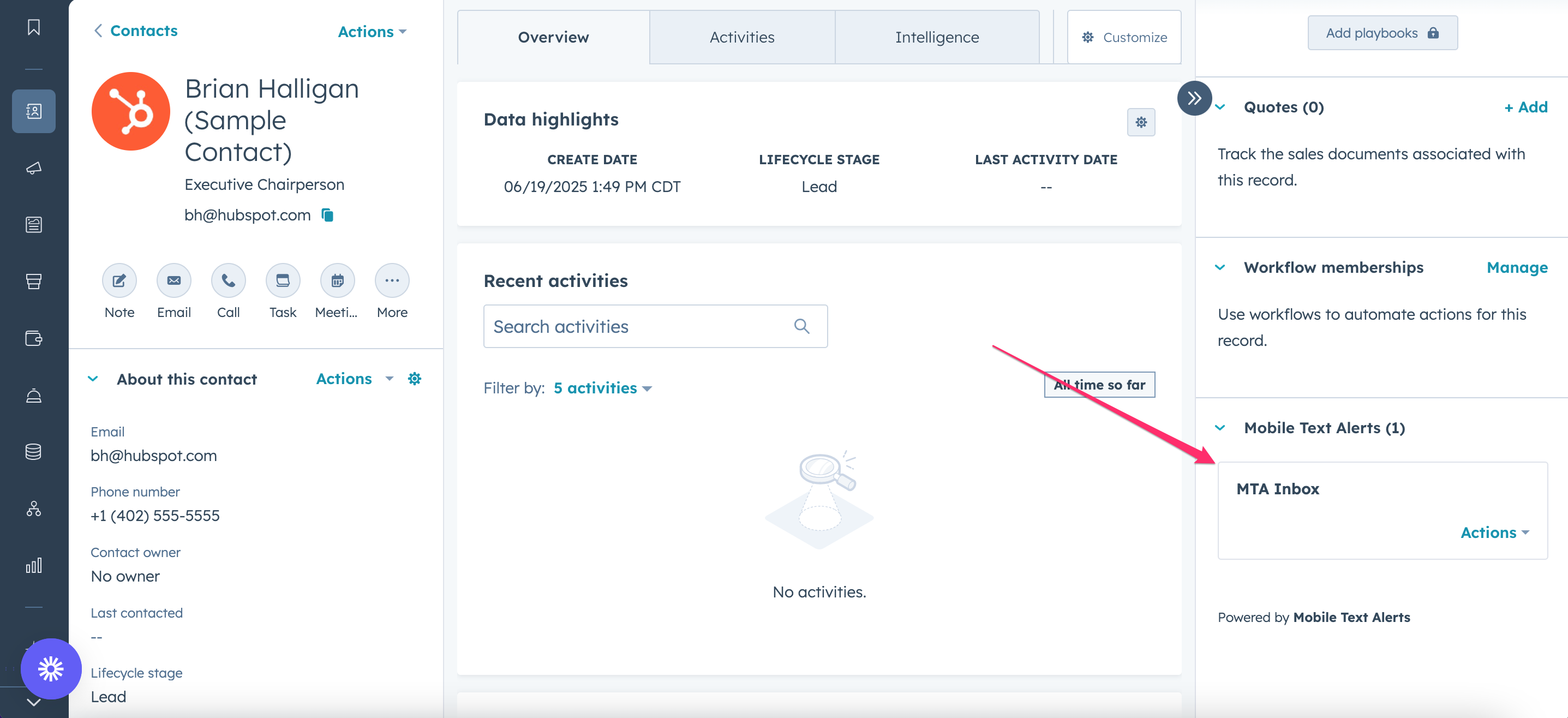This screenshot has width=1568, height=718.
Task: Collapse the Quotes section
Action: click(x=1220, y=107)
